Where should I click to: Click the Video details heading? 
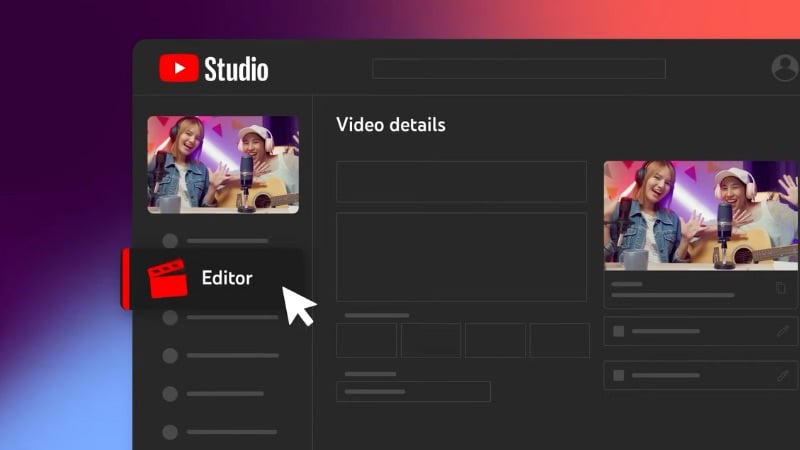(x=391, y=125)
